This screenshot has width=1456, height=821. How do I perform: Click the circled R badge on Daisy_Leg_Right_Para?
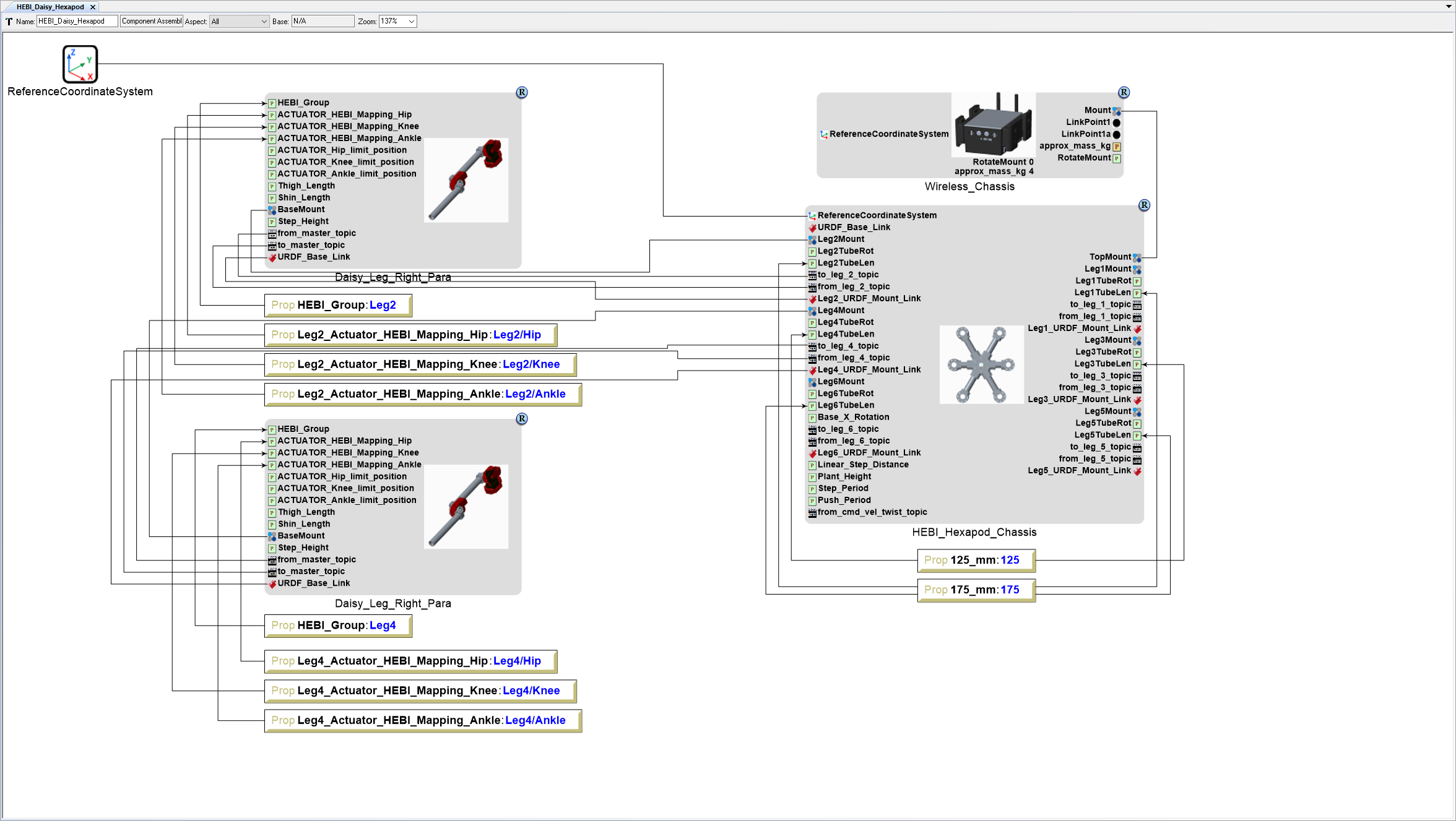tap(521, 92)
